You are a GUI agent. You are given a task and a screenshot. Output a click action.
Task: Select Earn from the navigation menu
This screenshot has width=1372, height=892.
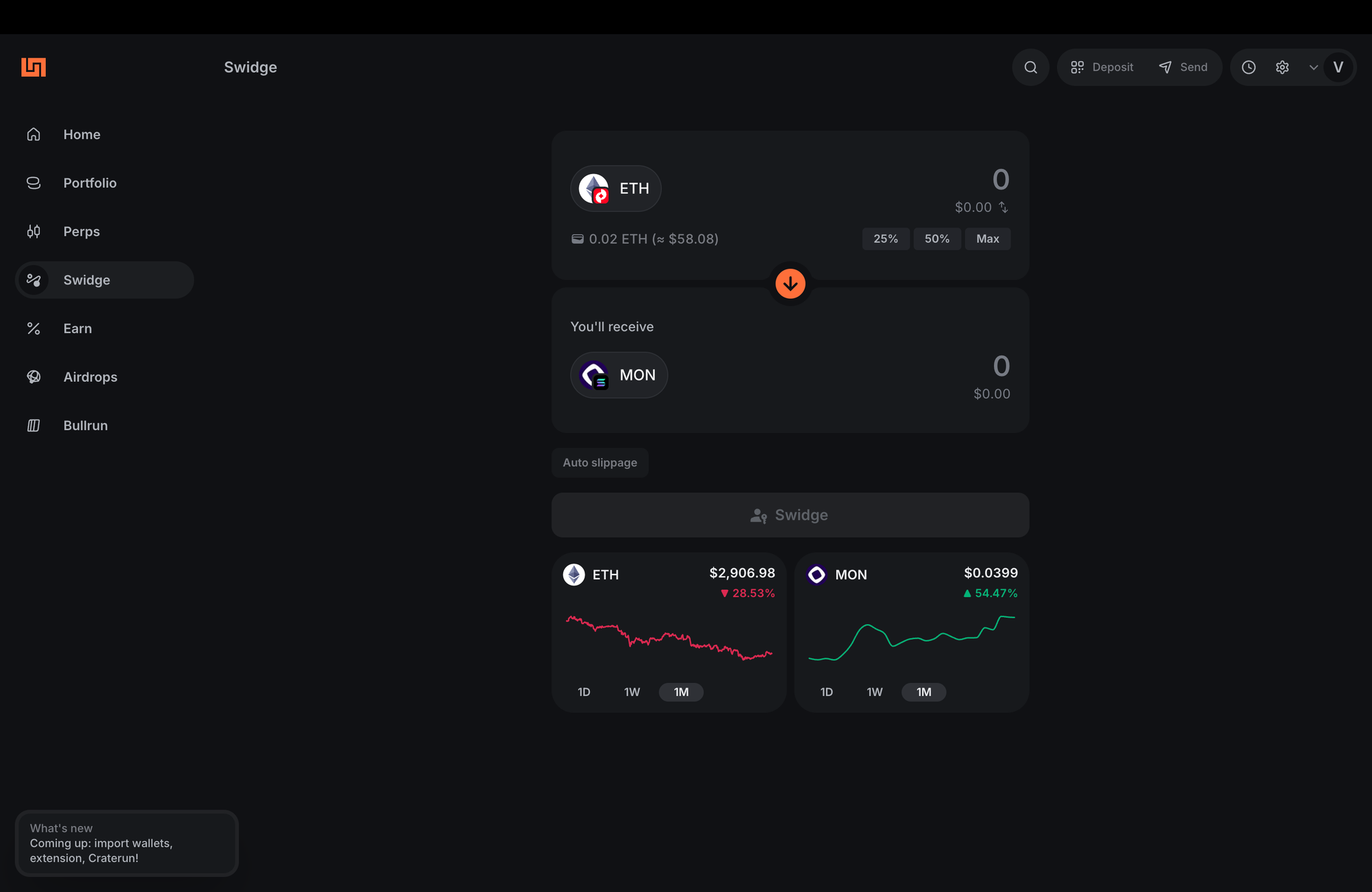(x=78, y=328)
